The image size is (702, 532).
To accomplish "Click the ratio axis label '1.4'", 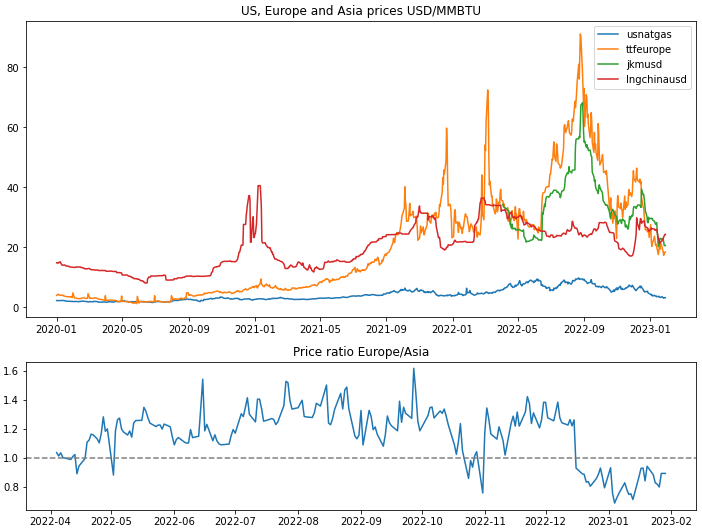I will [11, 400].
